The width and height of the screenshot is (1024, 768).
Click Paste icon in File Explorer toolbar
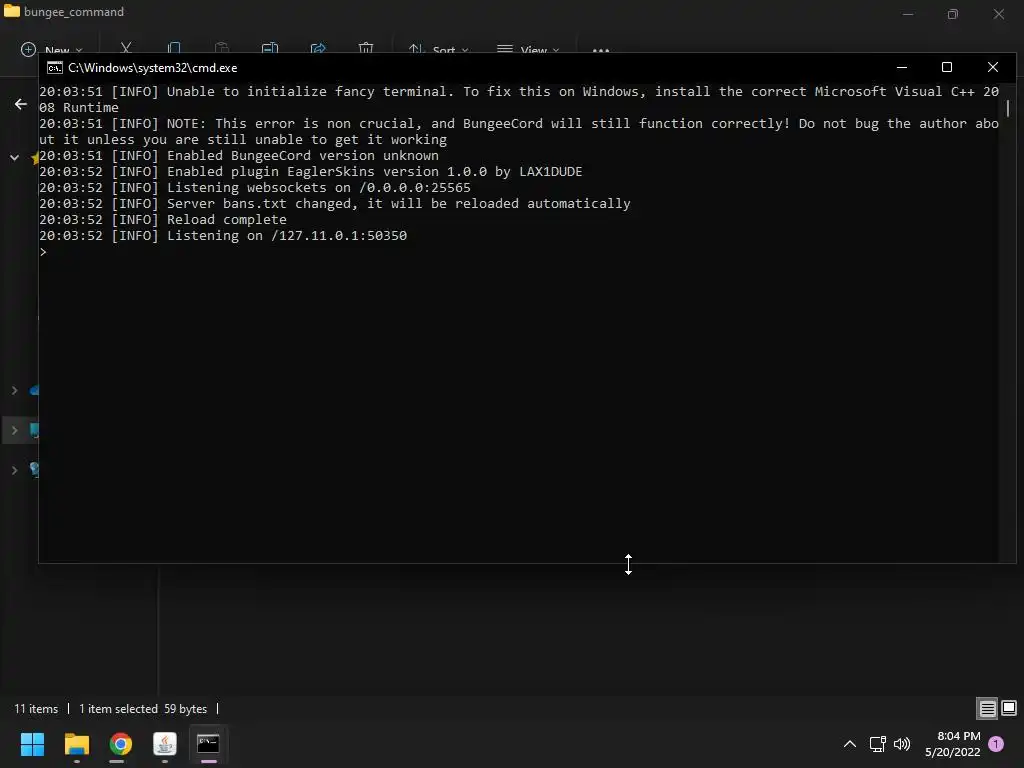click(222, 48)
